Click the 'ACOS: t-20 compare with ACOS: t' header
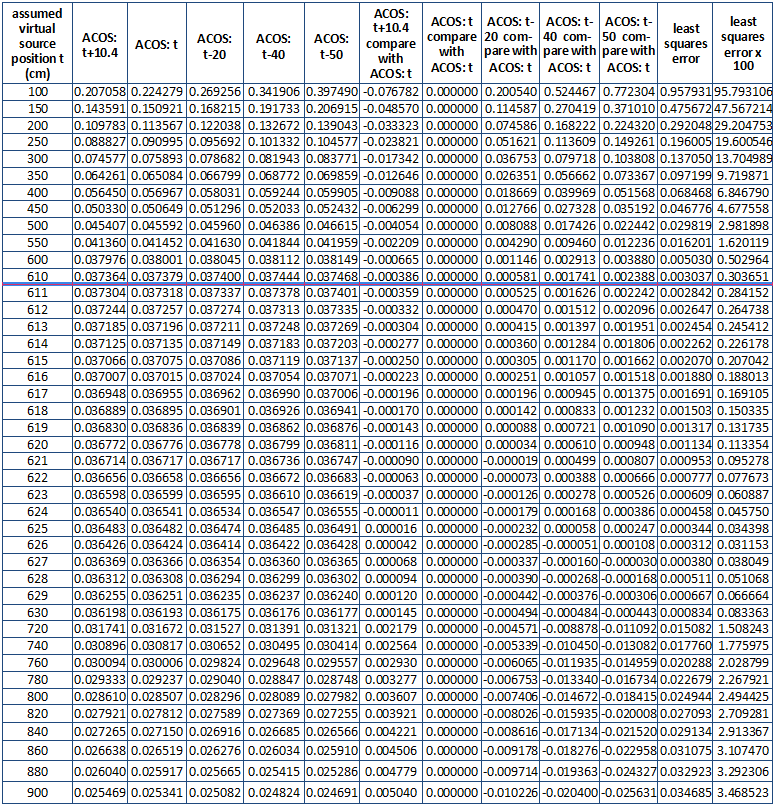 (511, 43)
